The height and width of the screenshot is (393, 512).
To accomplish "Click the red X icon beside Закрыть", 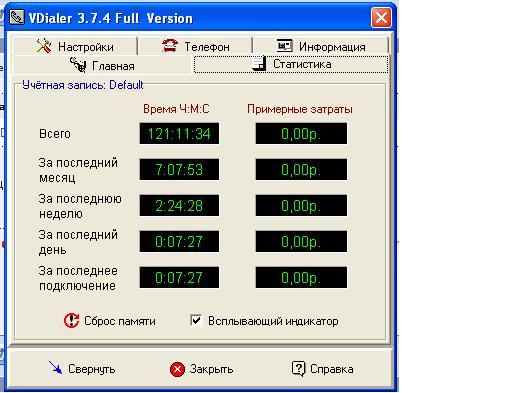I will tap(177, 369).
